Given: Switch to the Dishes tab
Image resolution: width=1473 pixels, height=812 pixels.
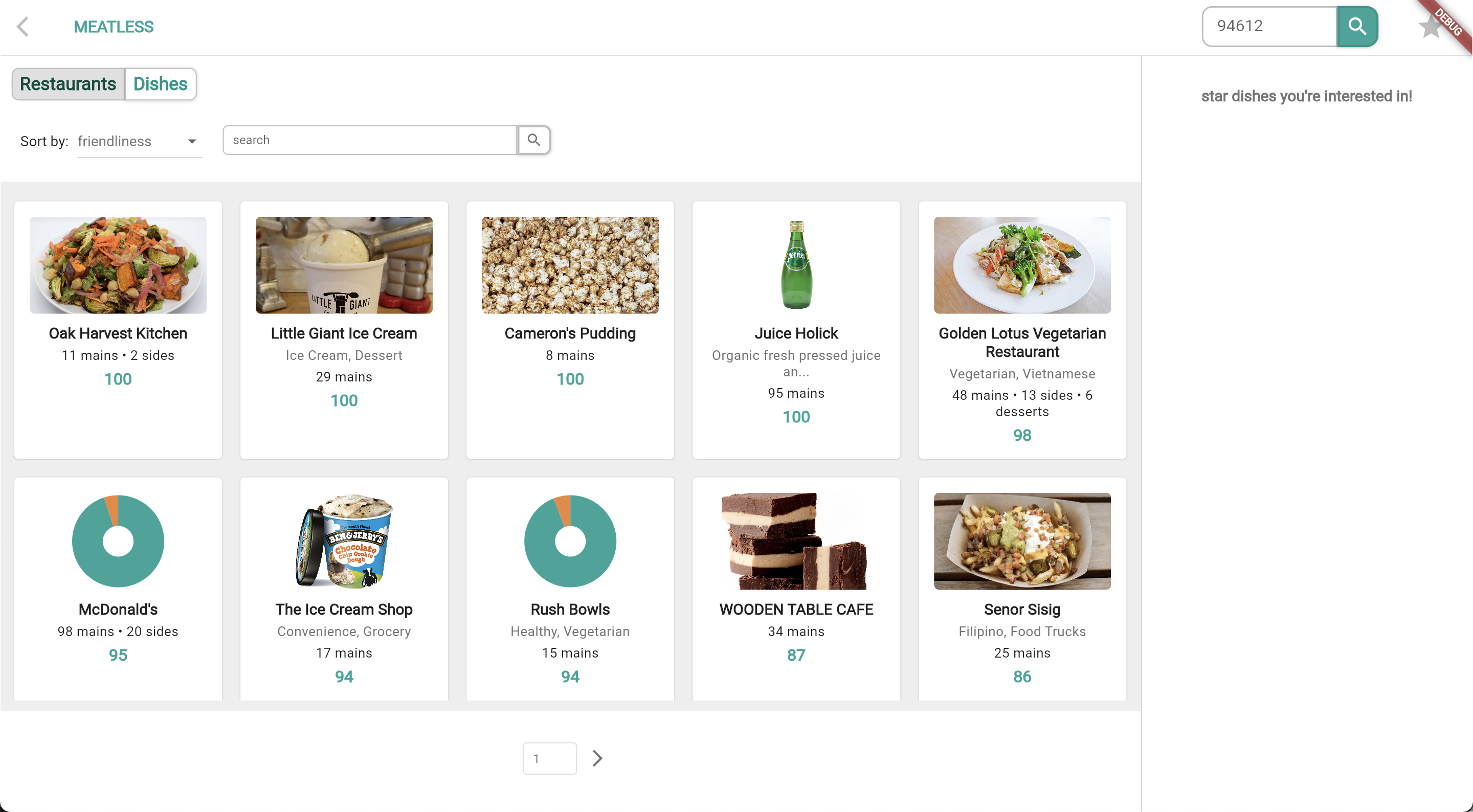Looking at the screenshot, I should pos(161,84).
